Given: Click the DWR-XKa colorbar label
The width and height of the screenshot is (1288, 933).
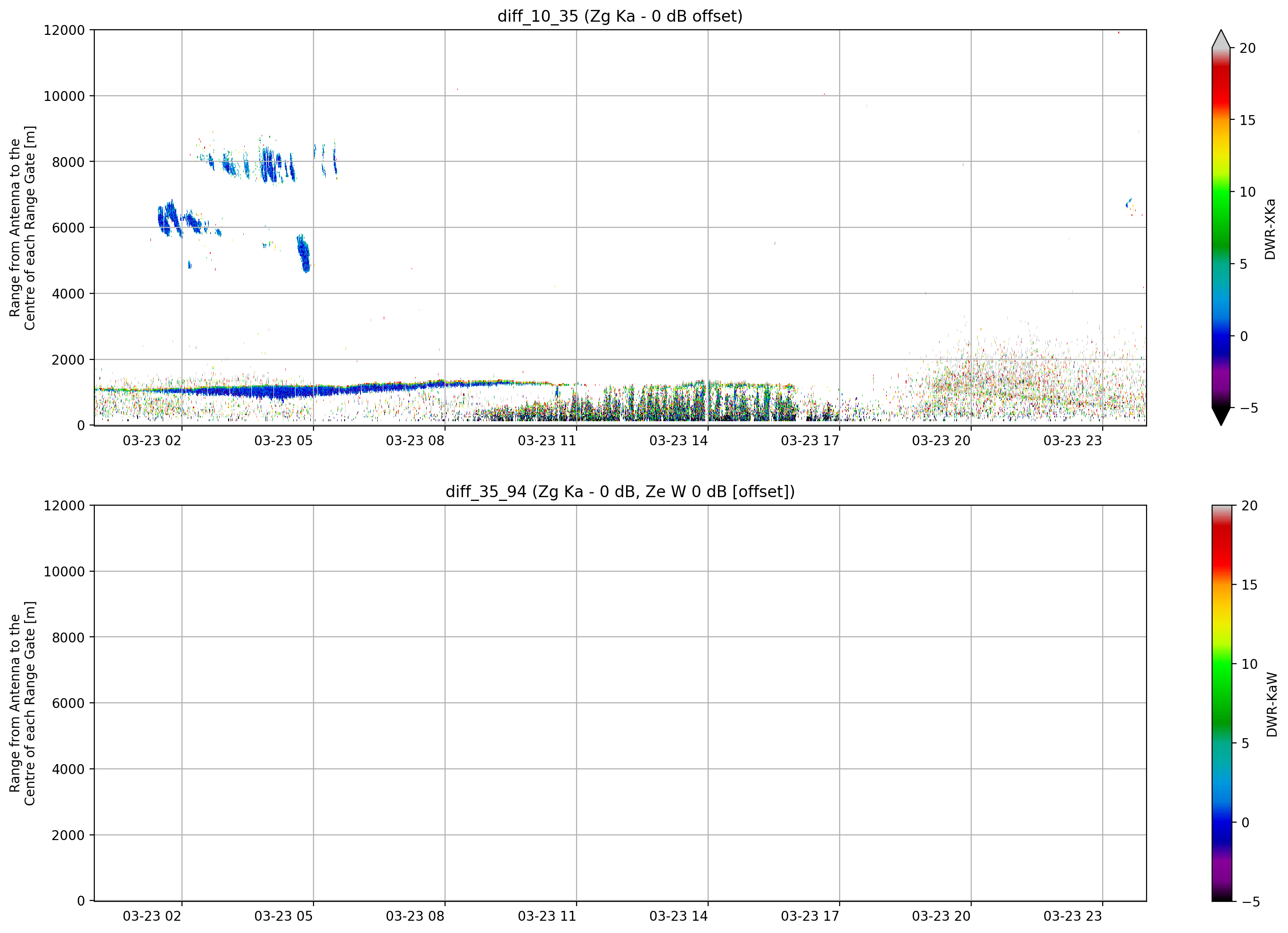Looking at the screenshot, I should click(x=1270, y=229).
